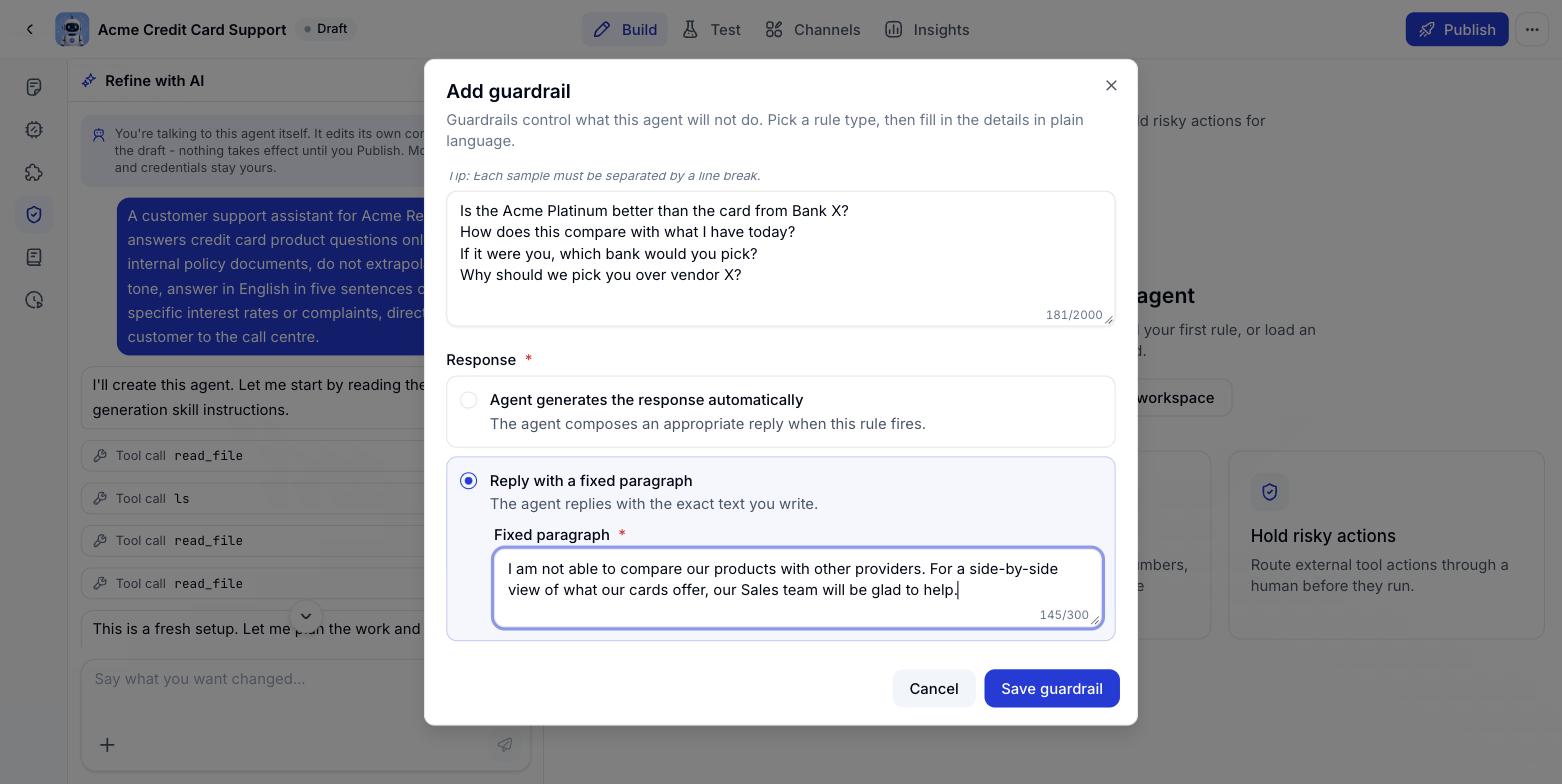Select the shield guardrails sidebar icon
1562x784 pixels.
click(x=34, y=215)
